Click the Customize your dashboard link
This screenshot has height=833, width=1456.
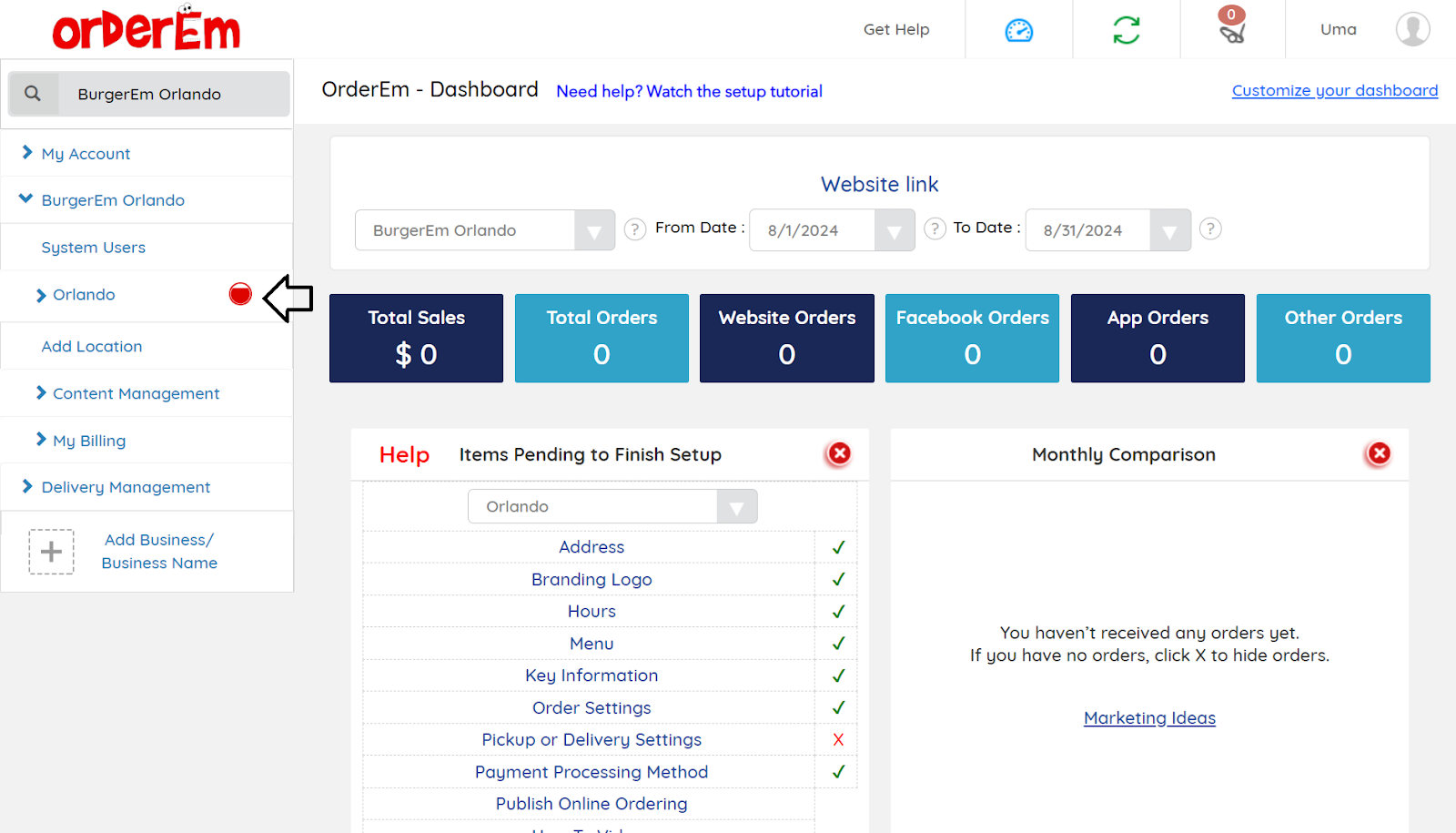click(1334, 90)
